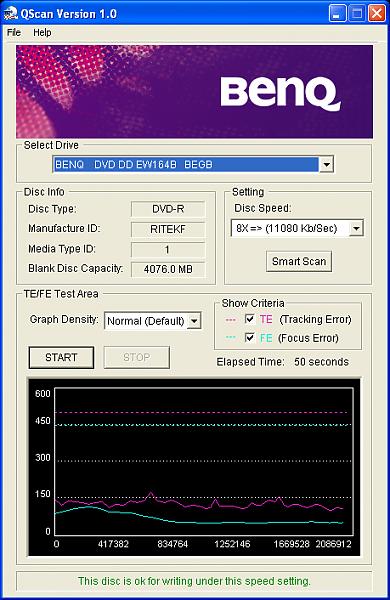The height and width of the screenshot is (600, 390).
Task: Click the pink TE dashed line swatch
Action: click(x=231, y=320)
